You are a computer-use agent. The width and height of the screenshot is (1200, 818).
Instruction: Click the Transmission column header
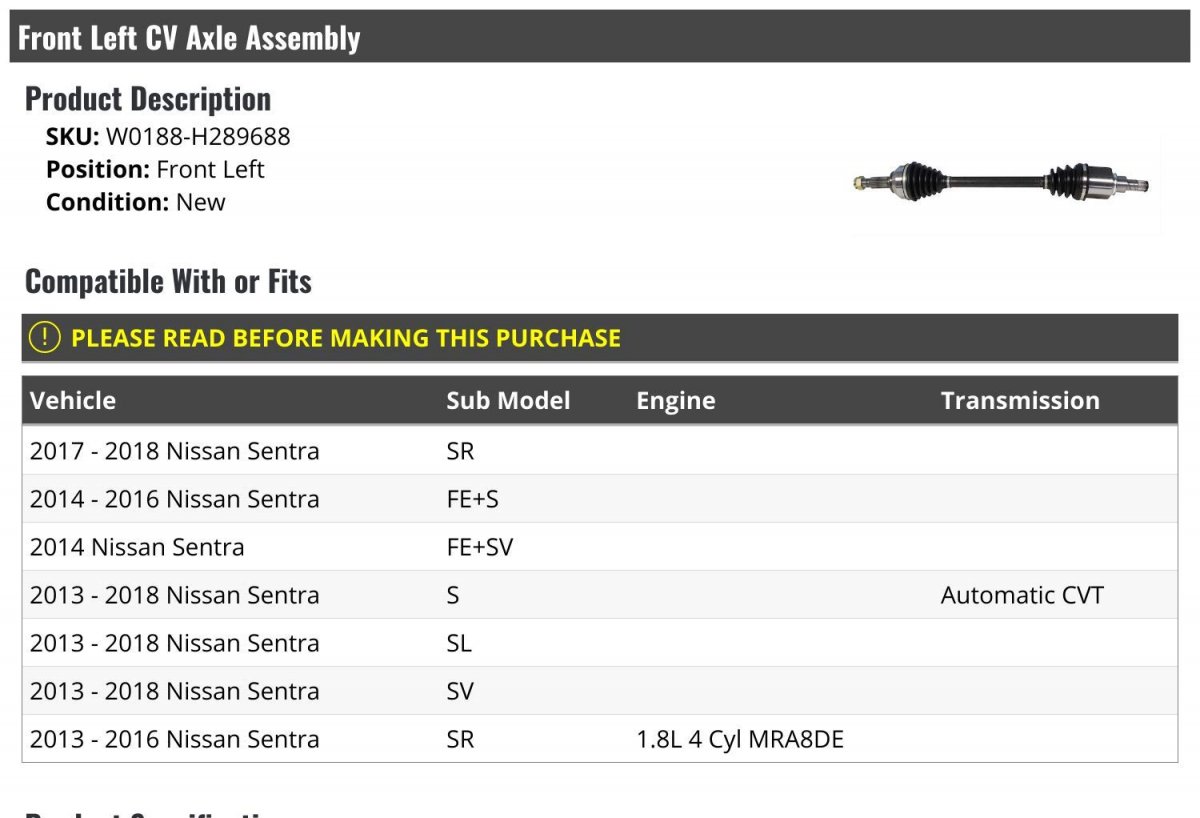click(1020, 401)
